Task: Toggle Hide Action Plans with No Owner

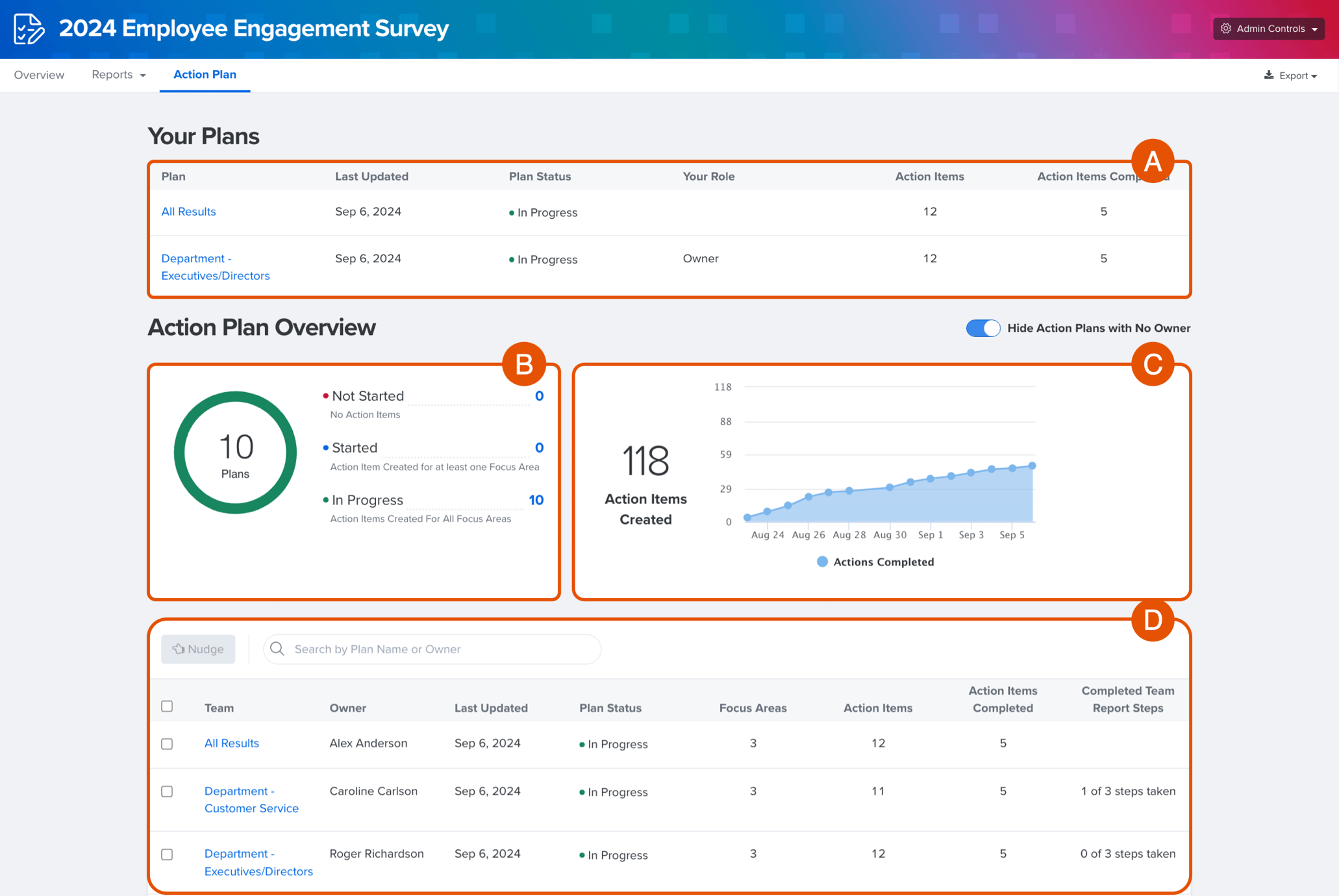Action: [982, 328]
